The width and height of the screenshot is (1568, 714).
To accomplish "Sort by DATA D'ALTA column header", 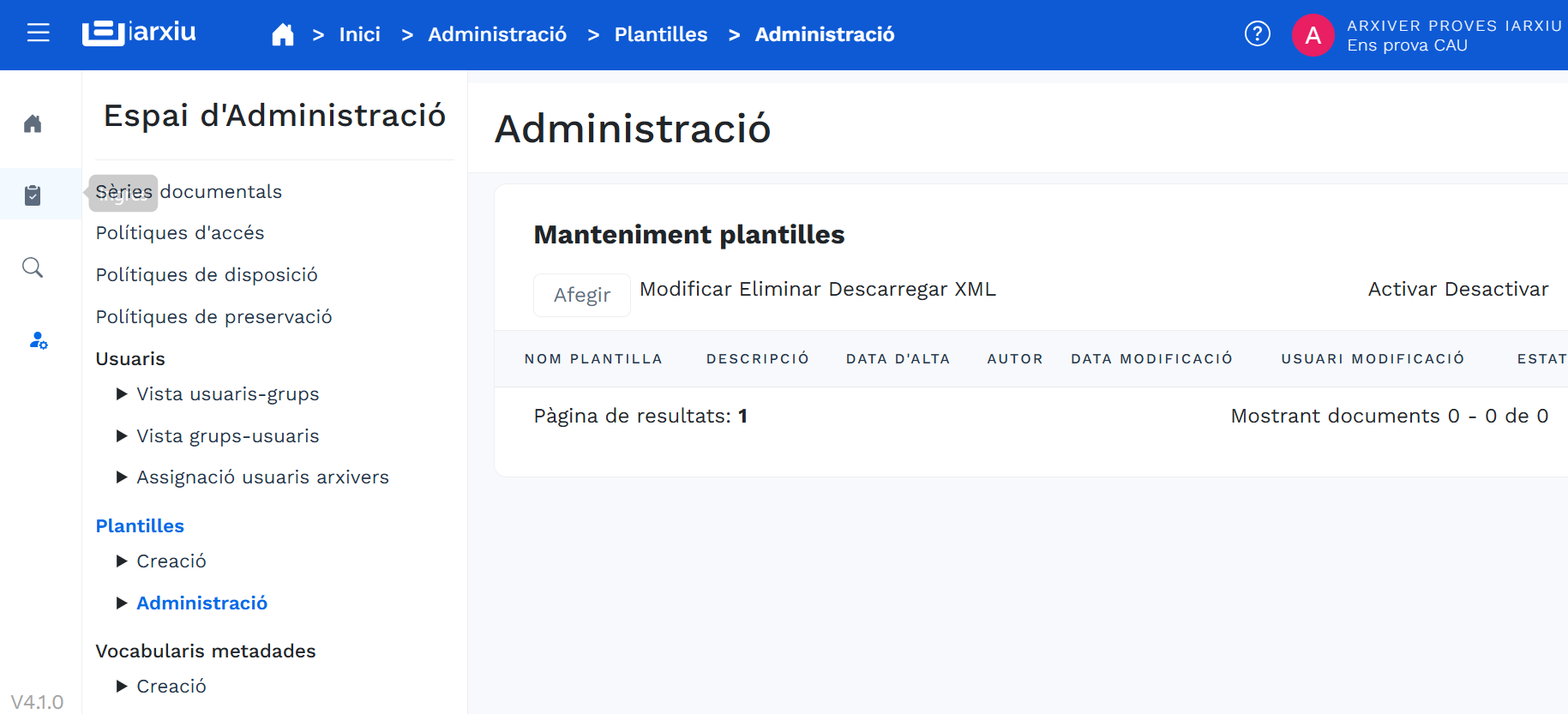I will coord(898,359).
